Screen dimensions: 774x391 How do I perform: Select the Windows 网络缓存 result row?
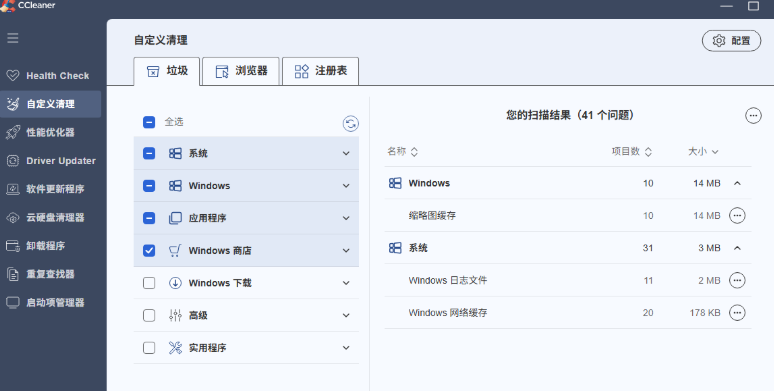(x=568, y=313)
